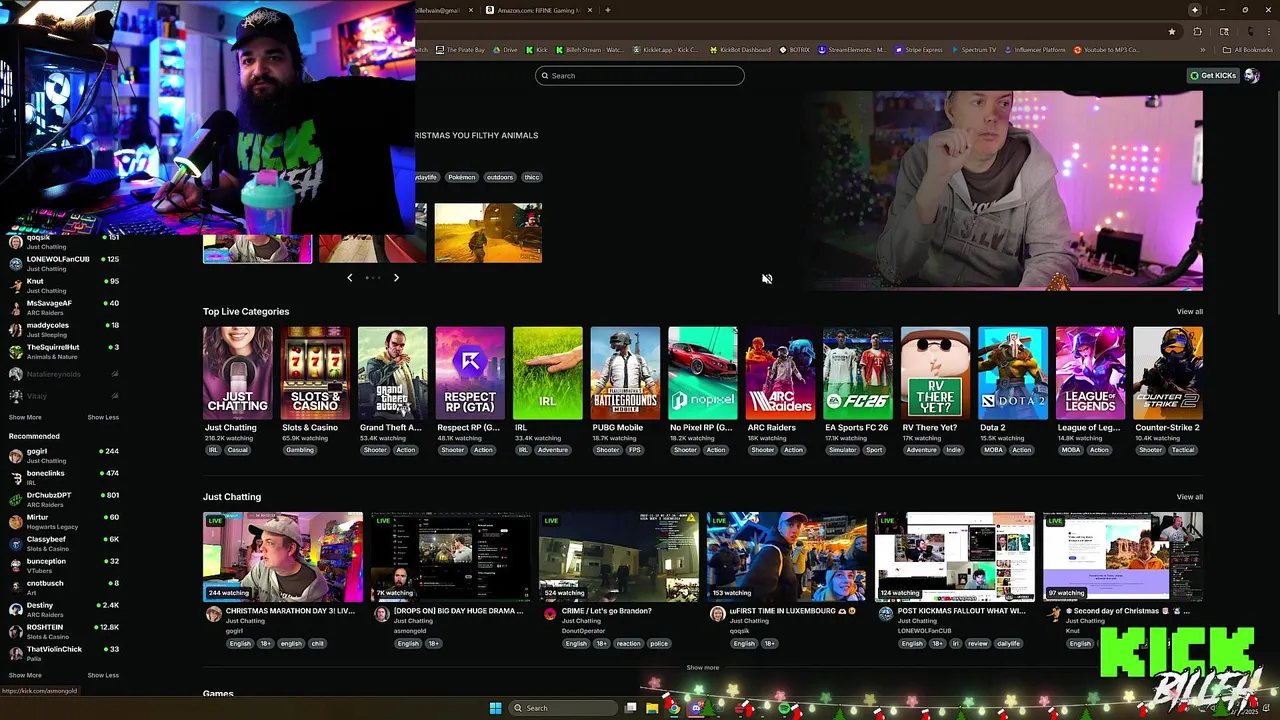Open LONEWOLFanCUB in the following list

pos(63,264)
